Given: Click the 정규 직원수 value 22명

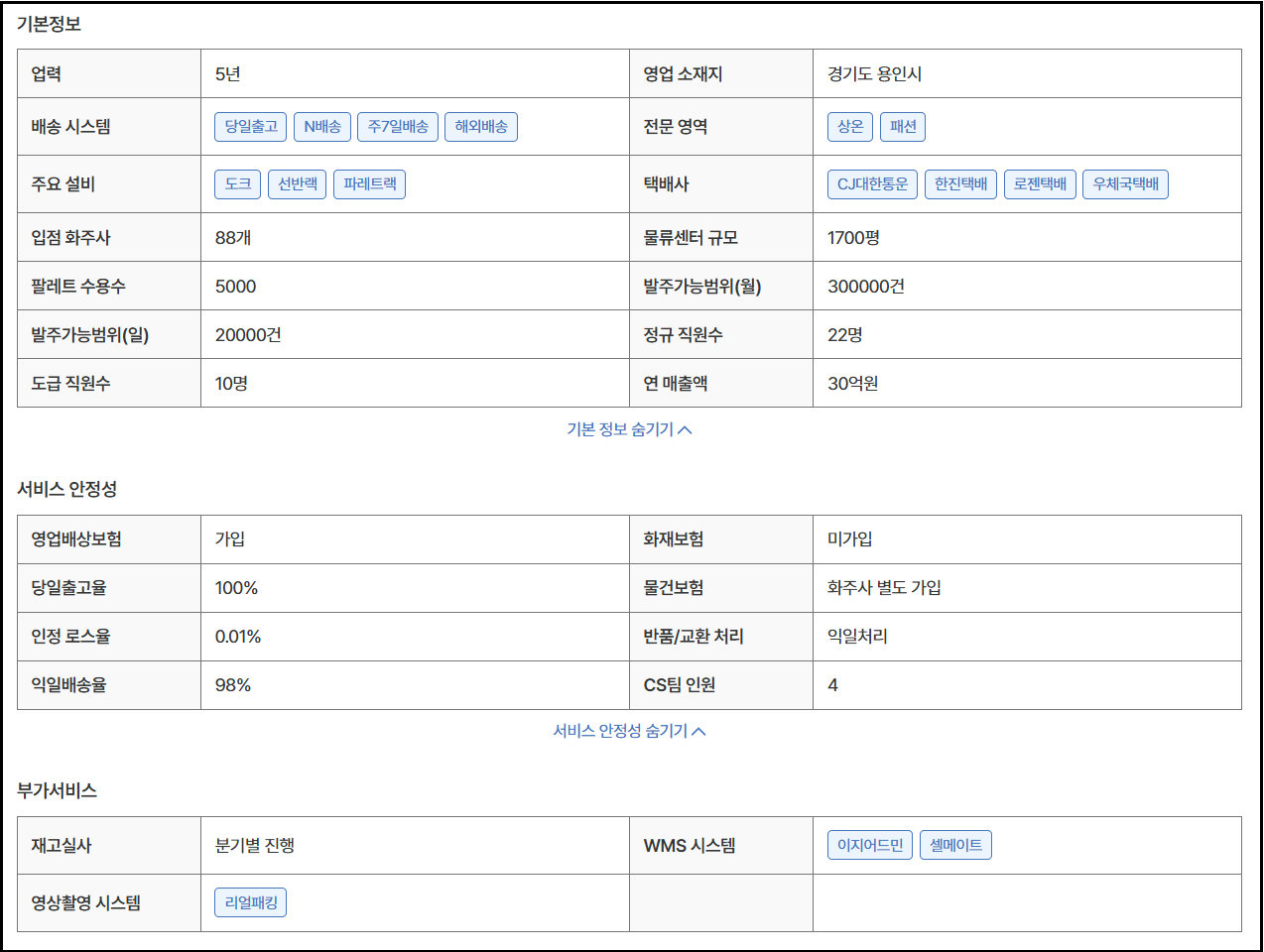Looking at the screenshot, I should click(x=845, y=335).
